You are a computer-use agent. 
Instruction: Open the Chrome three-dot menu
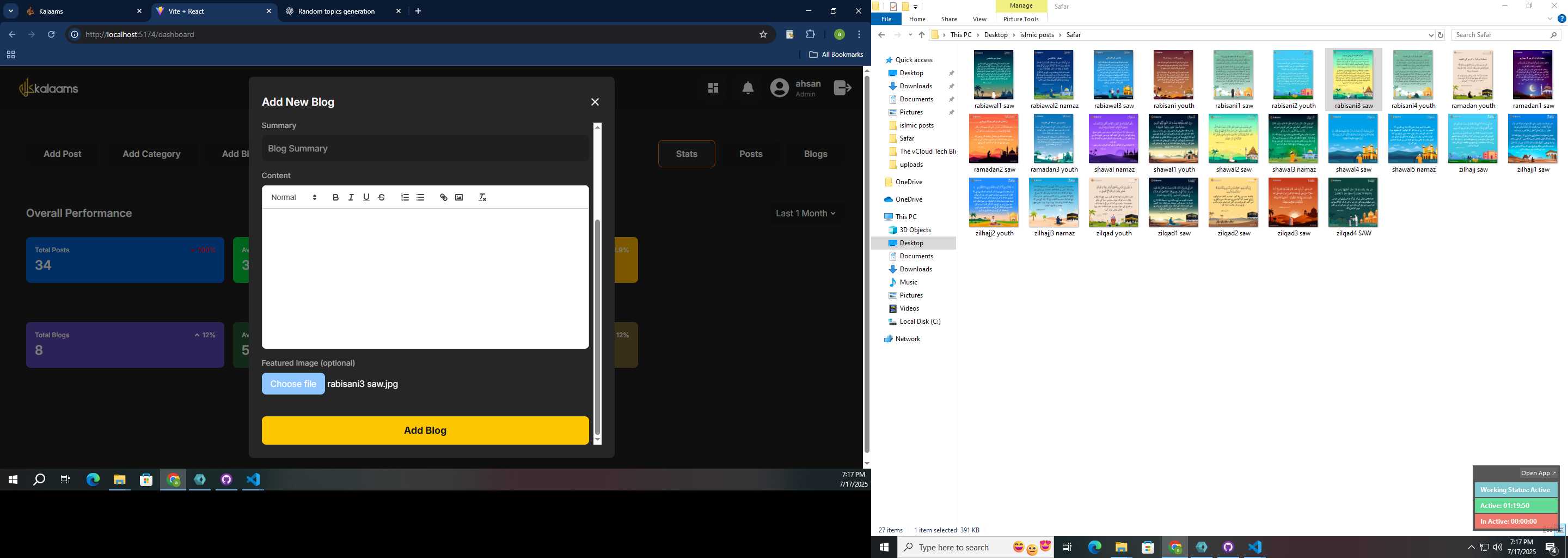[x=859, y=35]
